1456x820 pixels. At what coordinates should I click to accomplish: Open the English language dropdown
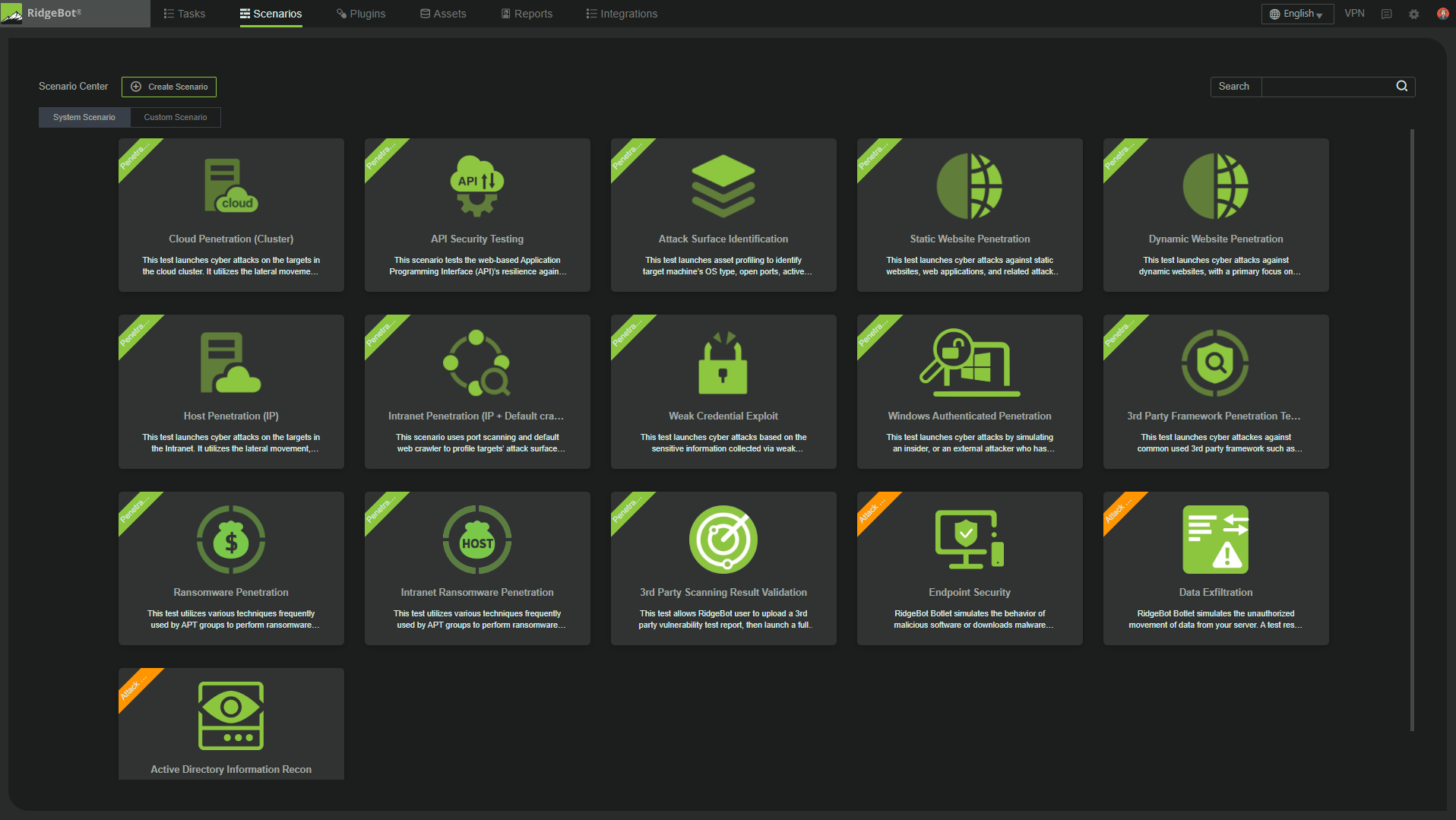1296,13
